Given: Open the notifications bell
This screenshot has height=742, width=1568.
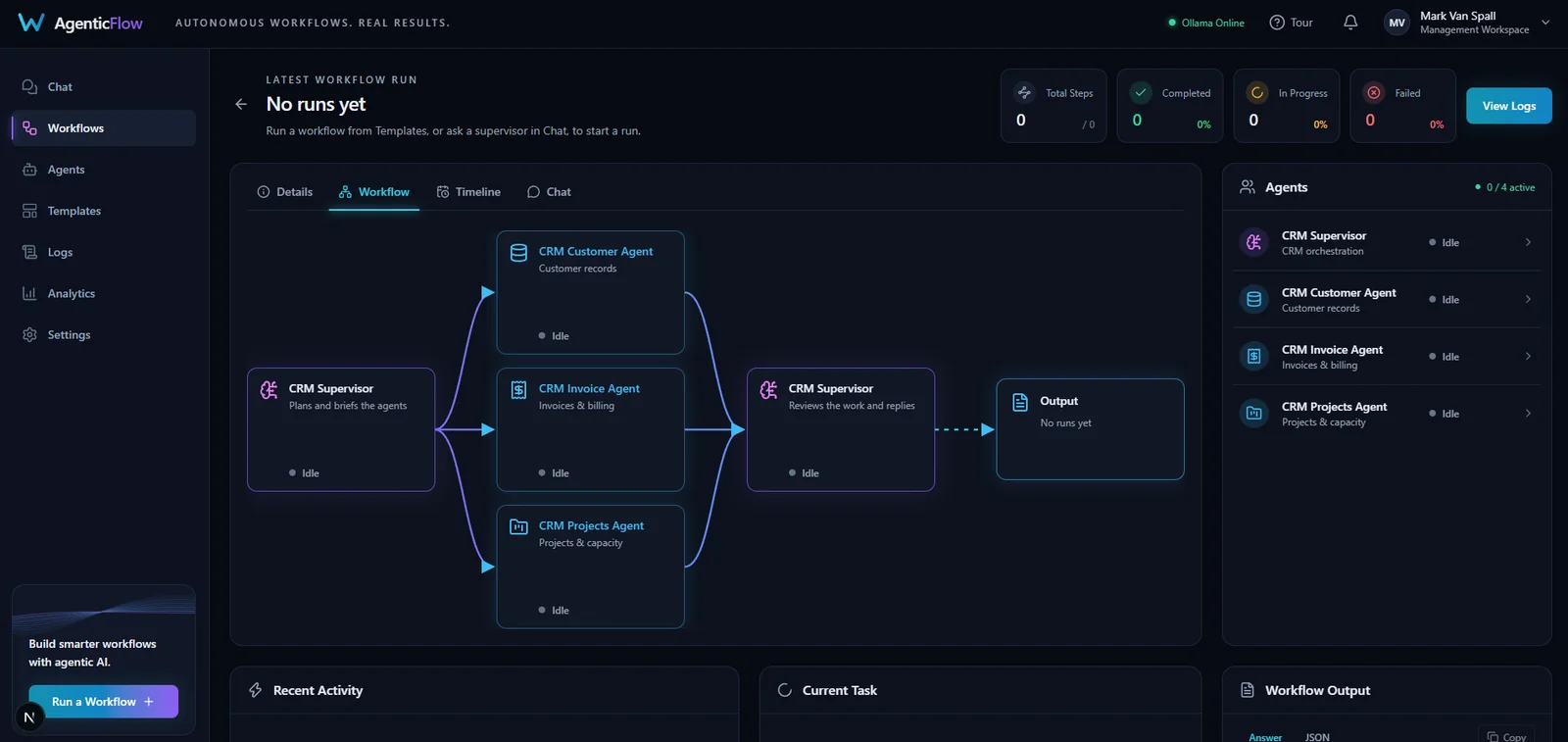Looking at the screenshot, I should [1350, 23].
